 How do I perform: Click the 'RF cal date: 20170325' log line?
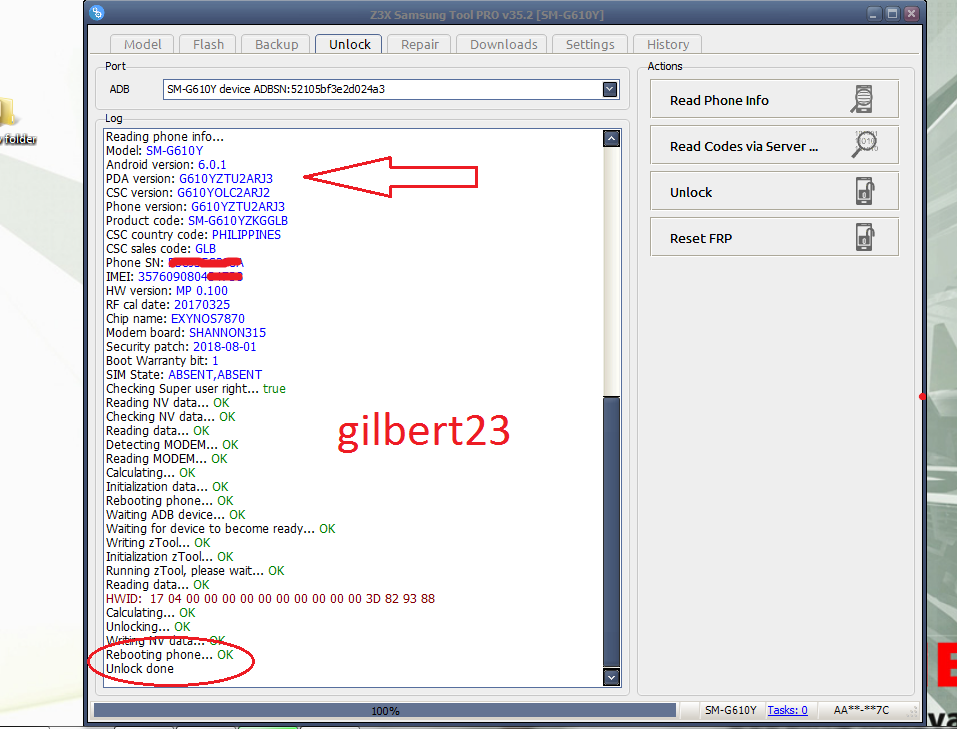[x=168, y=305]
